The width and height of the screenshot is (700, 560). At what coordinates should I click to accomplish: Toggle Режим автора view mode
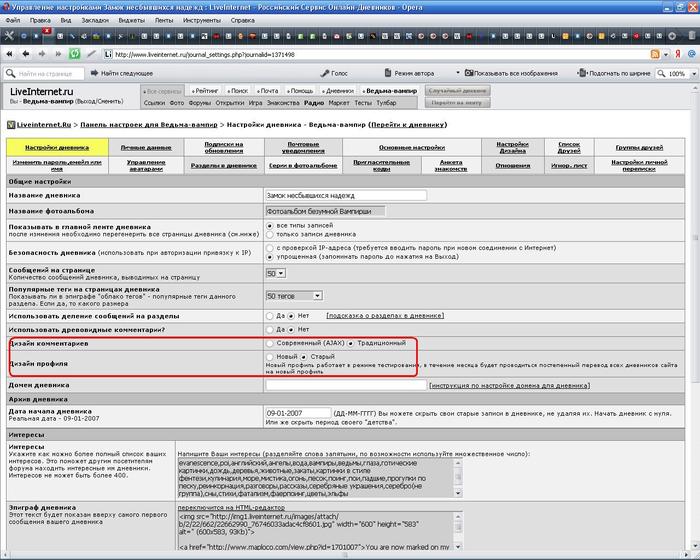(409, 73)
